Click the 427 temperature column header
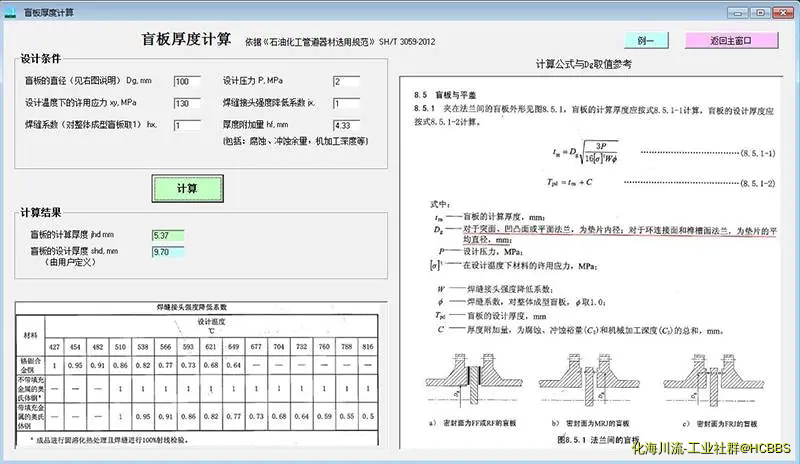 click(54, 347)
